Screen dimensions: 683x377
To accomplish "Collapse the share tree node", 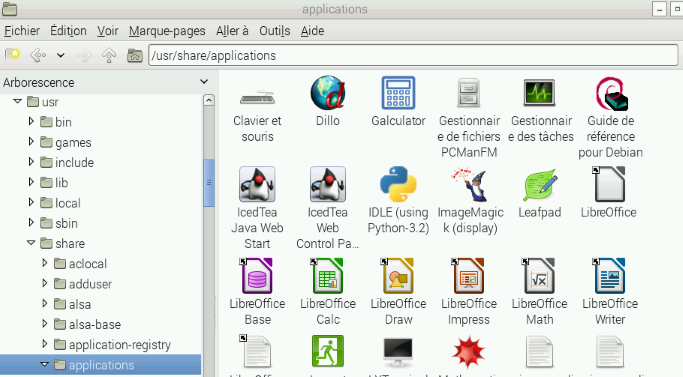I will click(31, 242).
